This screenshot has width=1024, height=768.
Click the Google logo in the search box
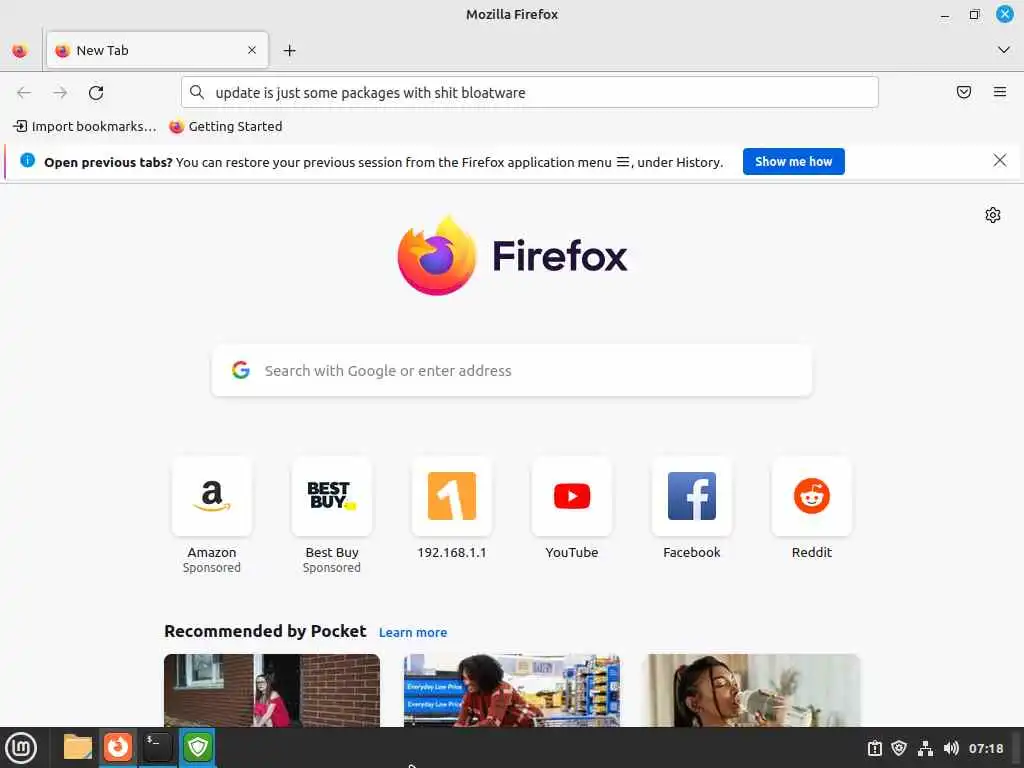pos(241,370)
